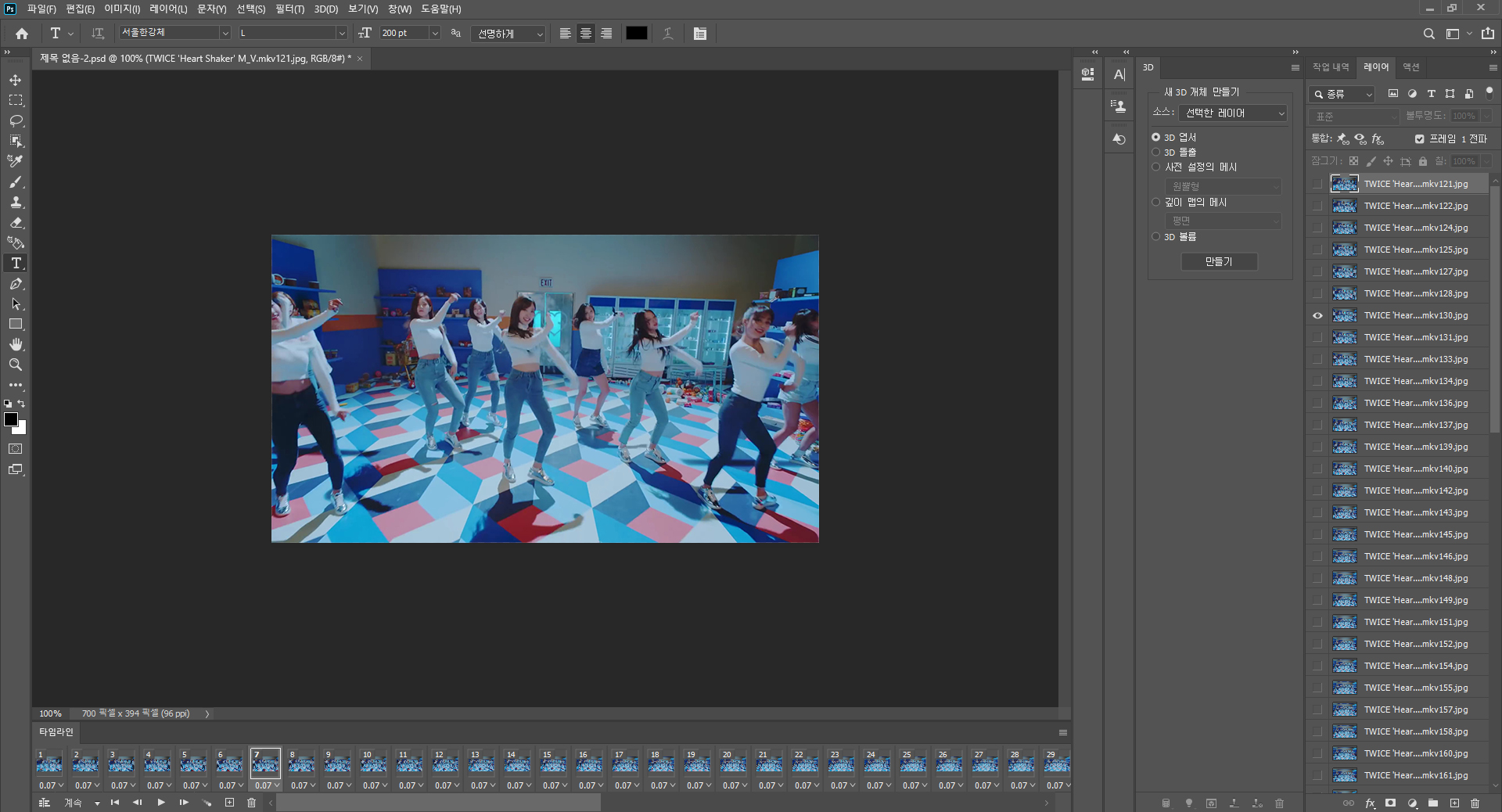Screen dimensions: 1502x812
Task: Select the Lasso tool
Action: click(16, 120)
